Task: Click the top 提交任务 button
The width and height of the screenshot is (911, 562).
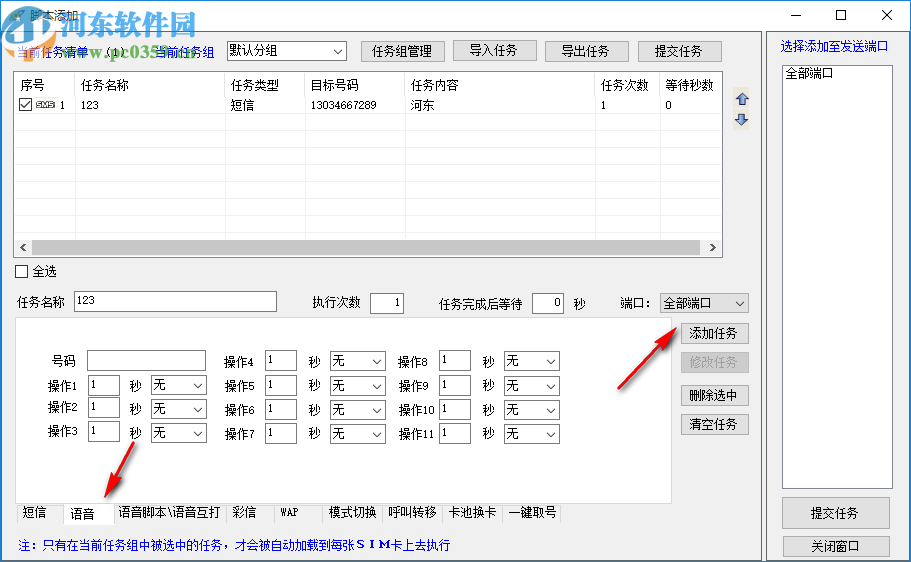Action: 679,51
